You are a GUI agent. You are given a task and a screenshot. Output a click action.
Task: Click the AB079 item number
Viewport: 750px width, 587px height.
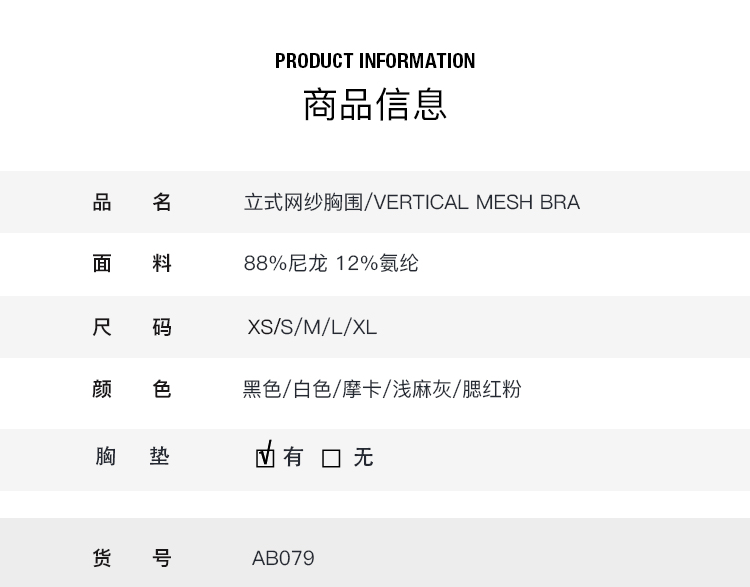point(283,558)
